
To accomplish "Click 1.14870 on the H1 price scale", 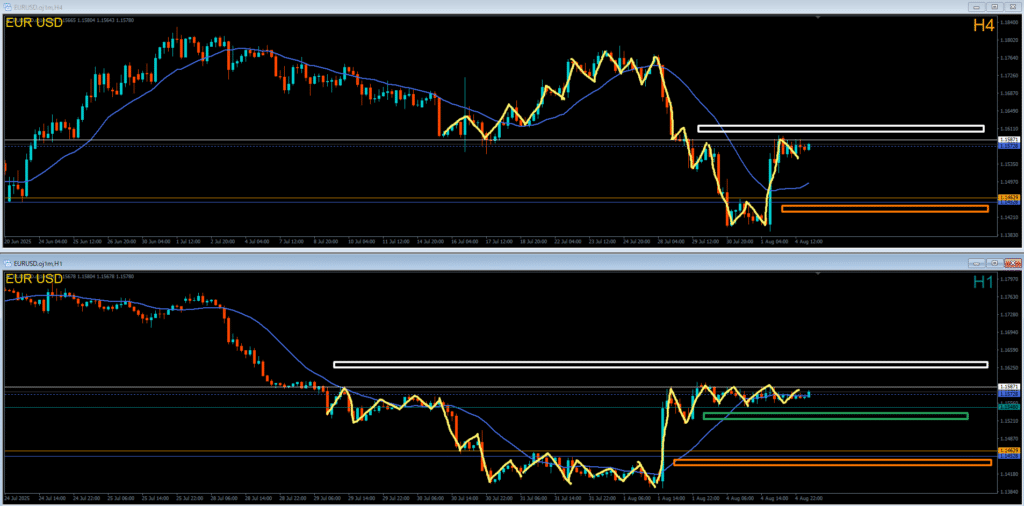I will click(x=1010, y=439).
